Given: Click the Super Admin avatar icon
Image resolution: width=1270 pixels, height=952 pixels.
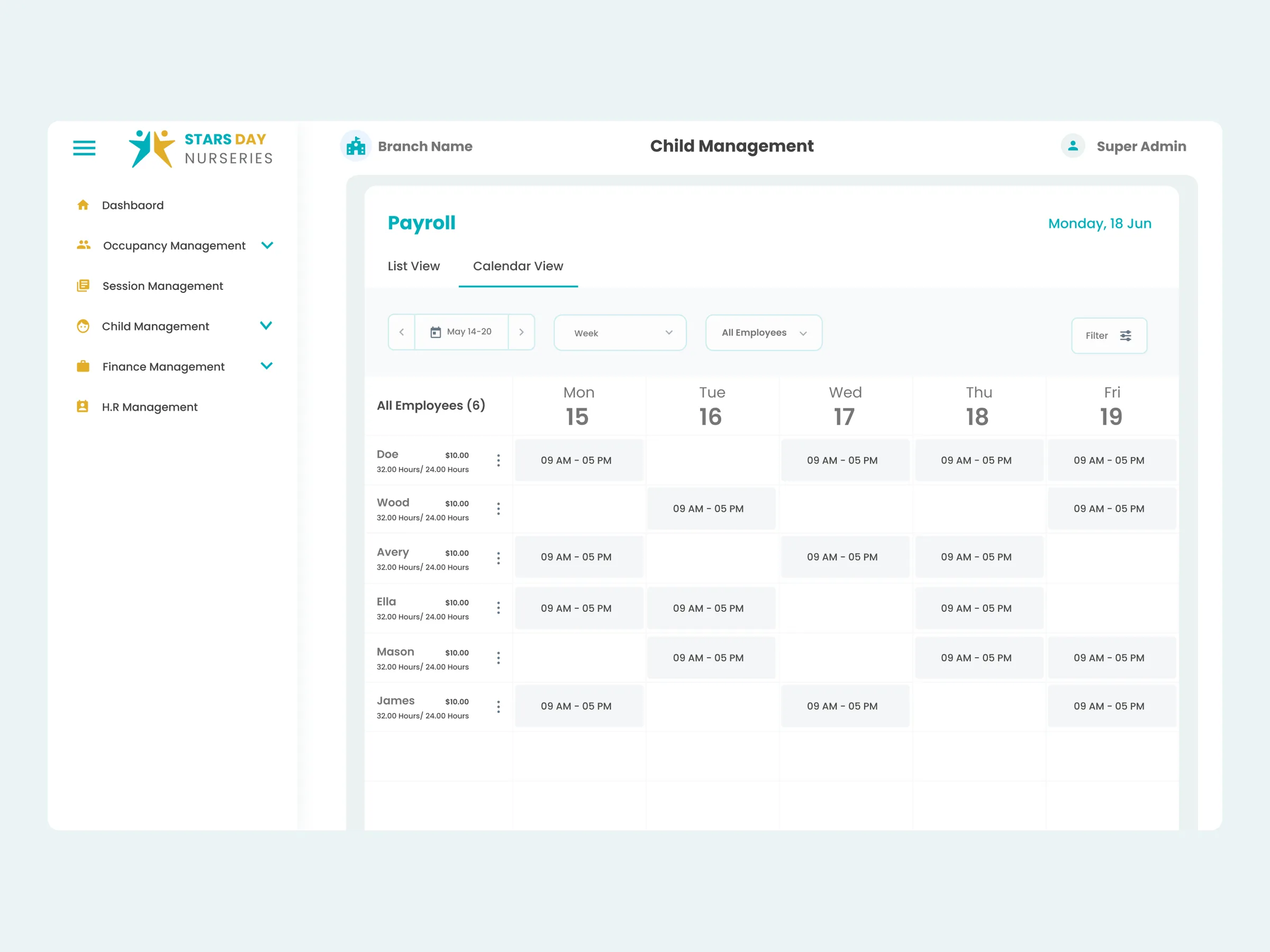Looking at the screenshot, I should pos(1073,147).
